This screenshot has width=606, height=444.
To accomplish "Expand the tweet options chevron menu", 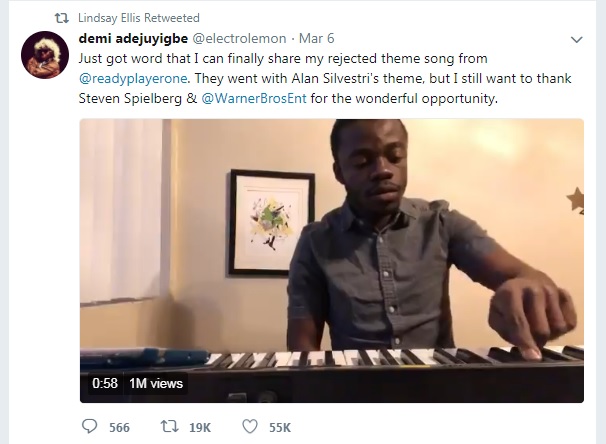I will (x=577, y=39).
